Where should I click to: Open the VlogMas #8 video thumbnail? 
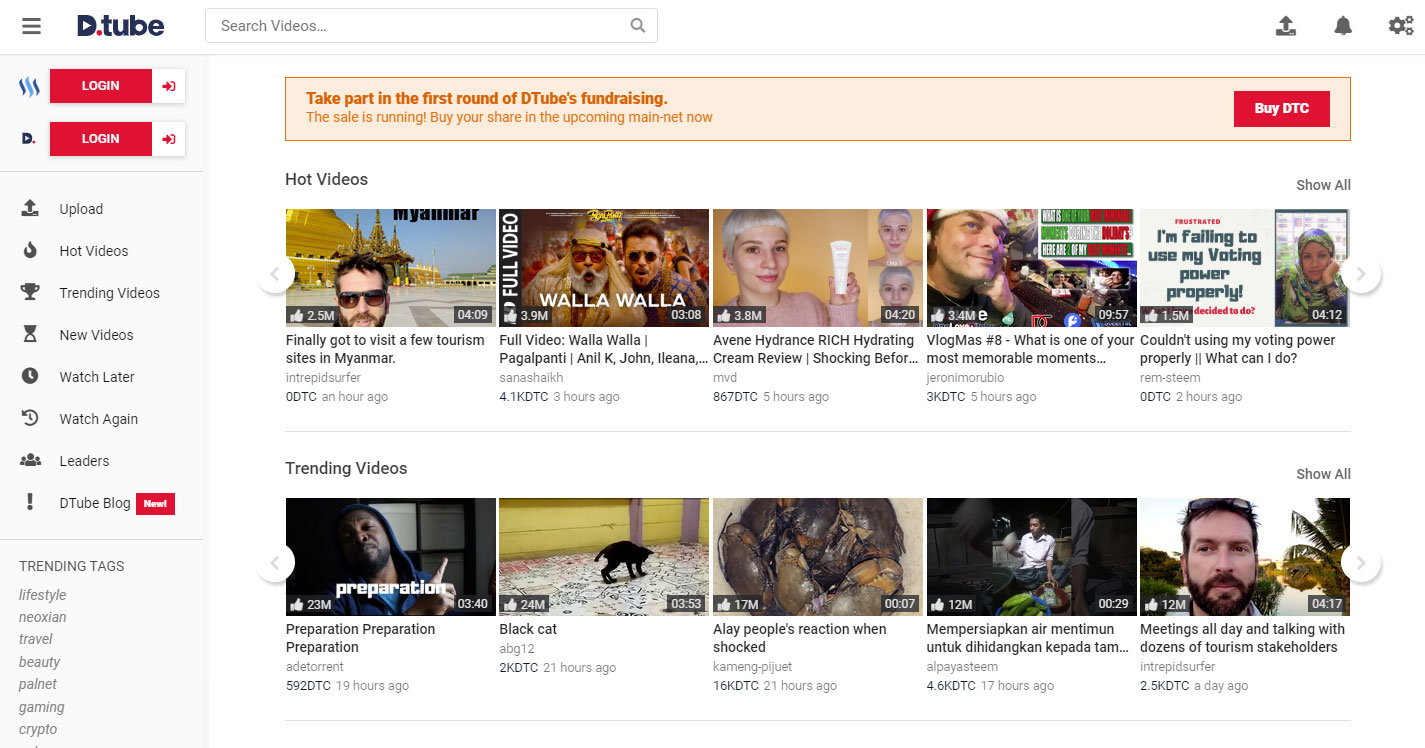(1031, 268)
